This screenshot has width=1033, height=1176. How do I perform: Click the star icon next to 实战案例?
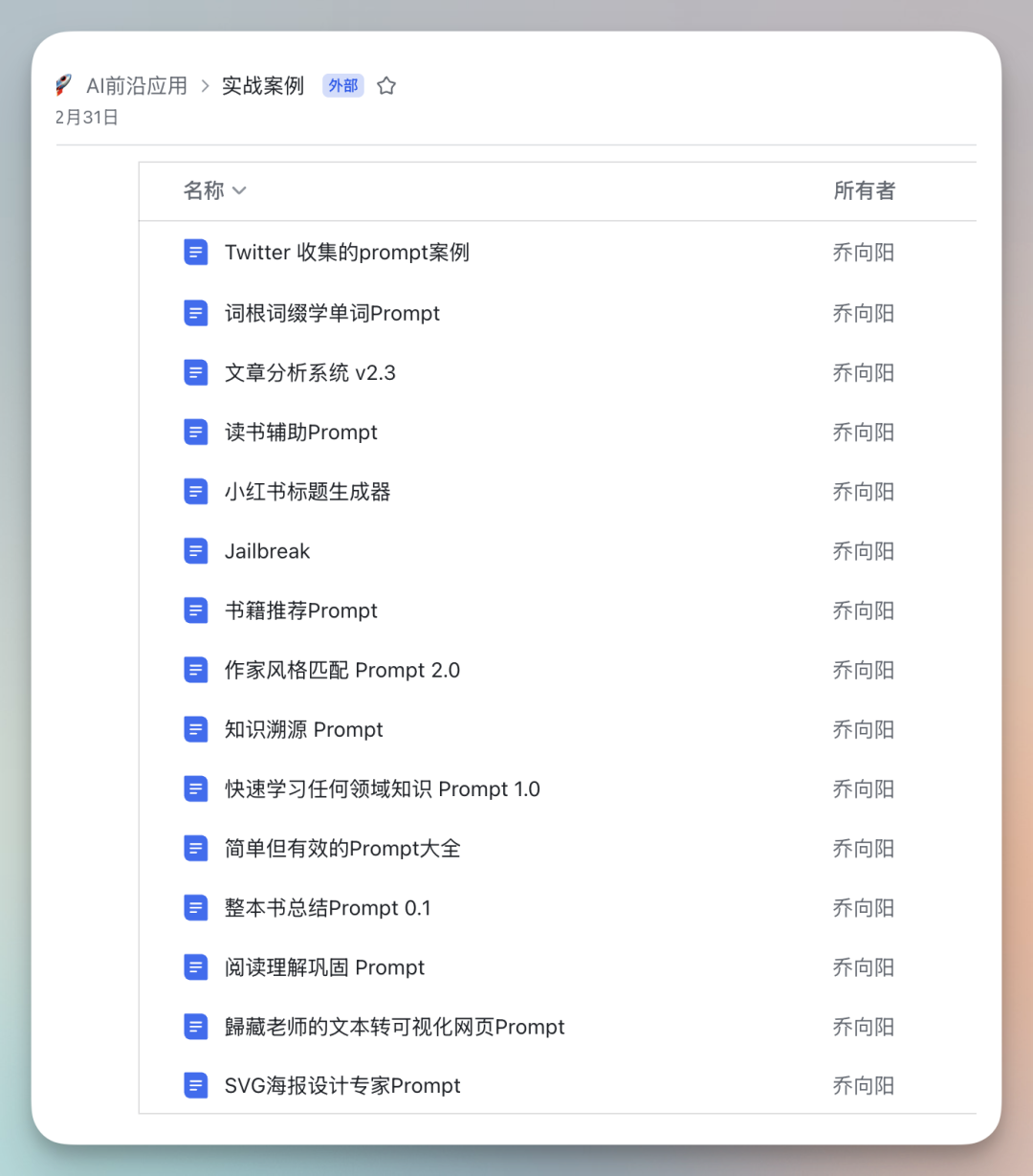tap(385, 85)
